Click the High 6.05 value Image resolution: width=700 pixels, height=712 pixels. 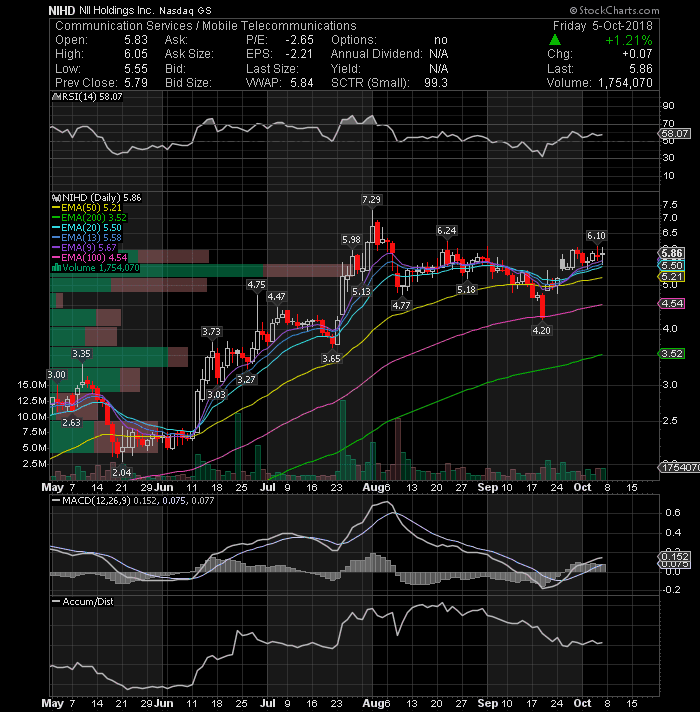[136, 54]
